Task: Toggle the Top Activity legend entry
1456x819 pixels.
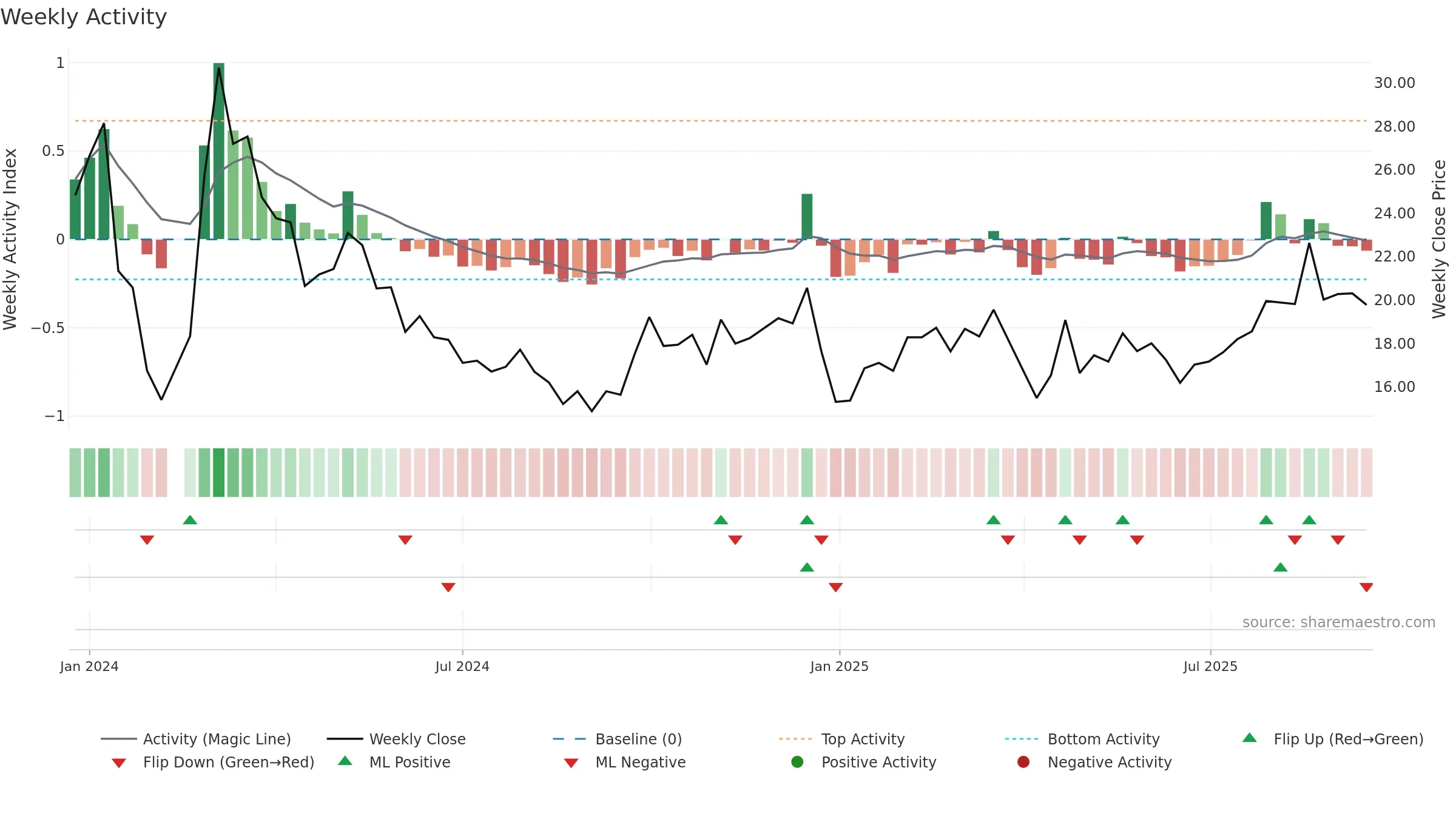Action: [841, 739]
